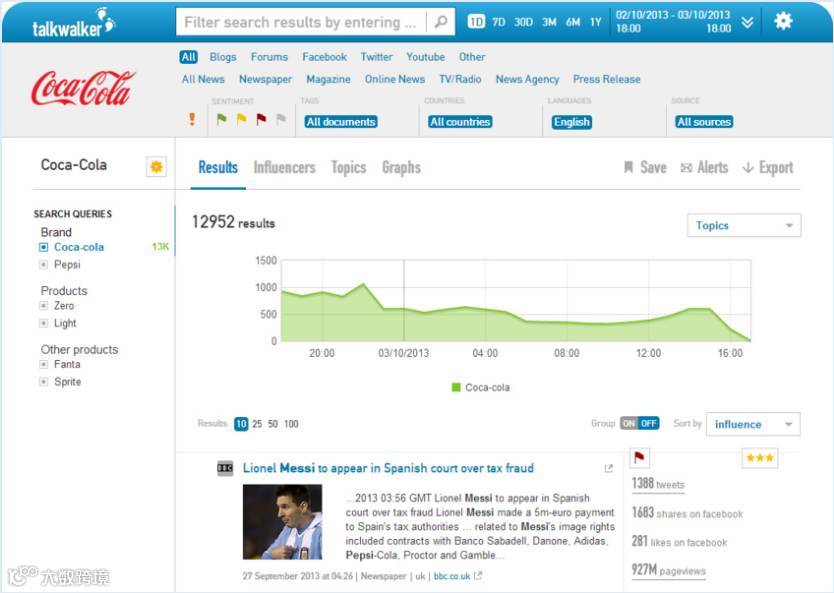Click the filter search input field
The height and width of the screenshot is (593, 834).
point(301,22)
